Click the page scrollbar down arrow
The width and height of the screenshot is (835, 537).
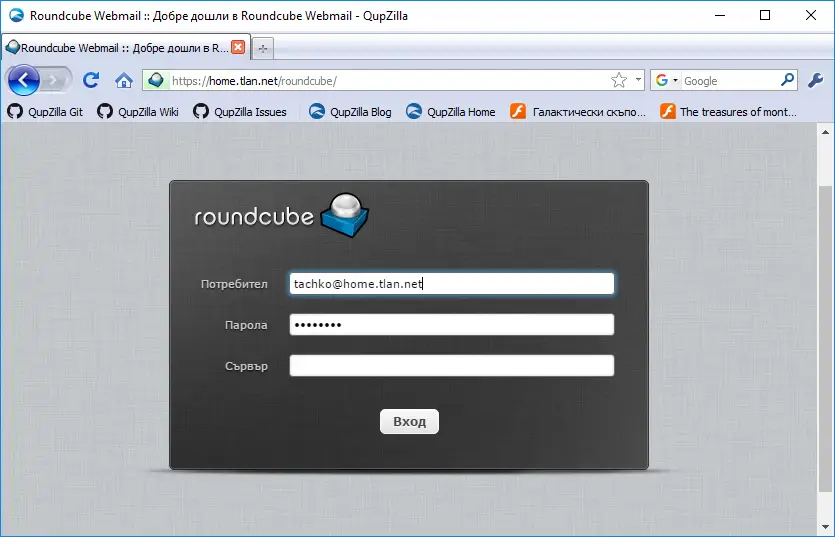[x=825, y=527]
